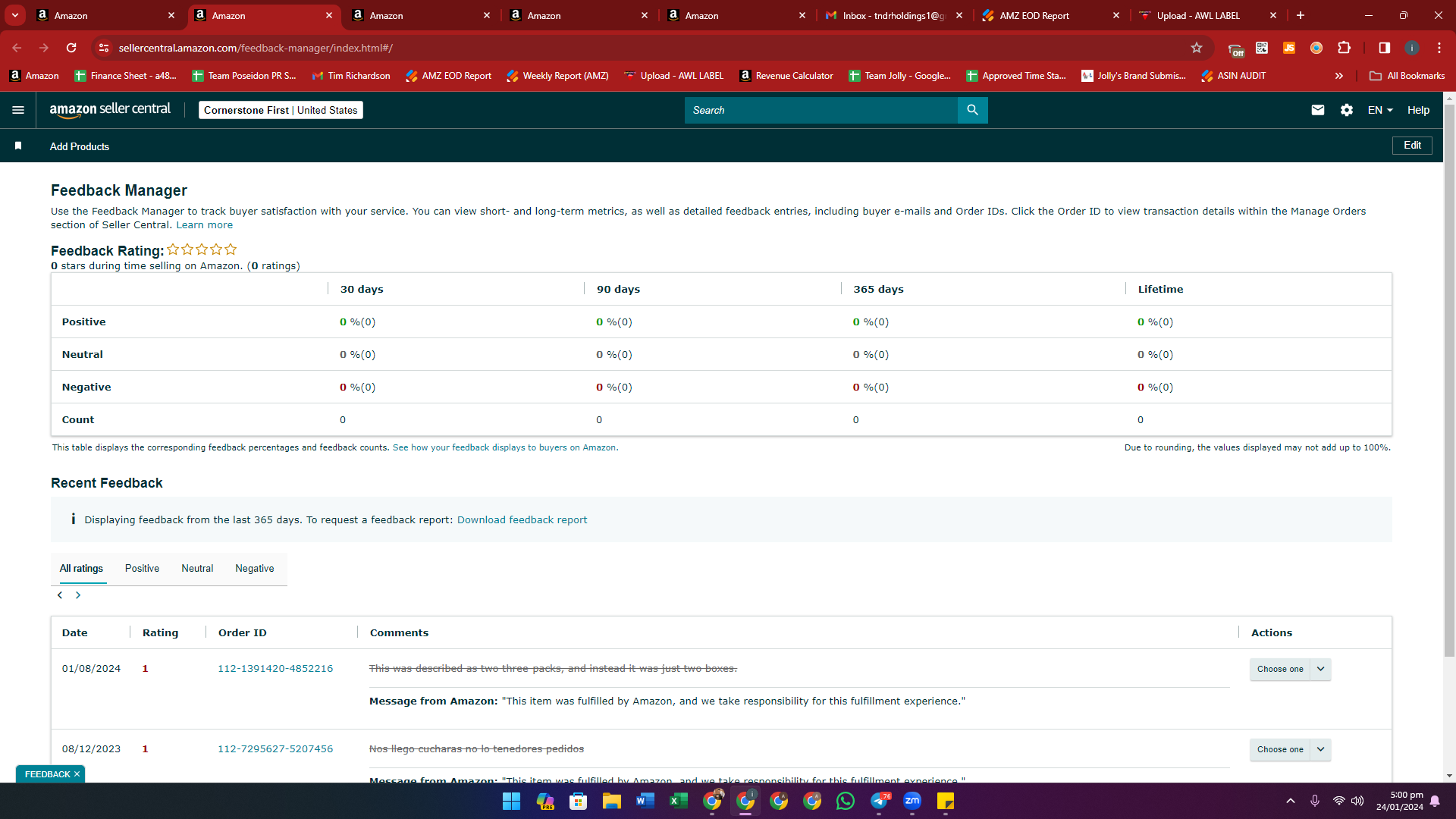Expand hidden bookmarks with the double chevron
Viewport: 1456px width, 819px height.
[1339, 76]
